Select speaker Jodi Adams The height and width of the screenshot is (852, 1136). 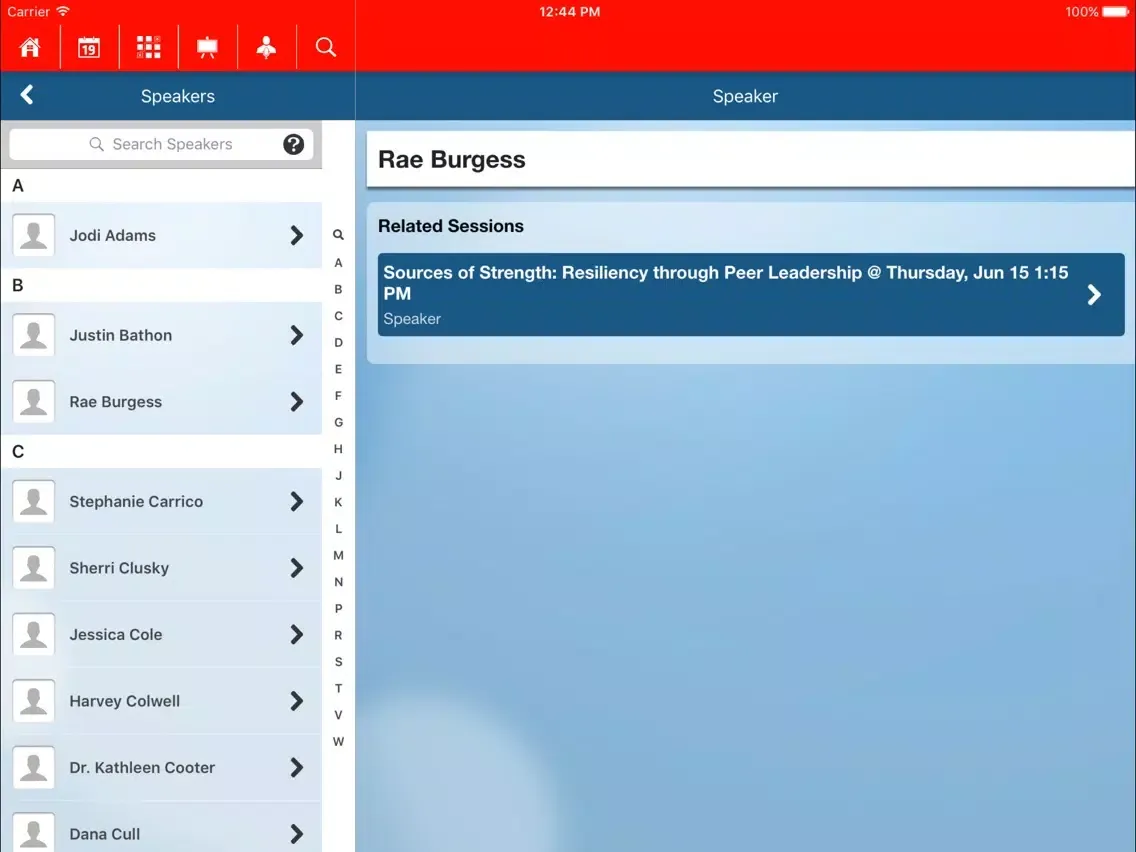162,235
